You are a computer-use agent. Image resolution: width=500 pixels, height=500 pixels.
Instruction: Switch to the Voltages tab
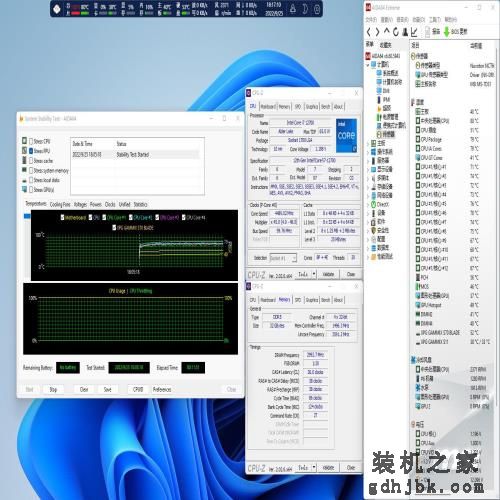point(80,204)
